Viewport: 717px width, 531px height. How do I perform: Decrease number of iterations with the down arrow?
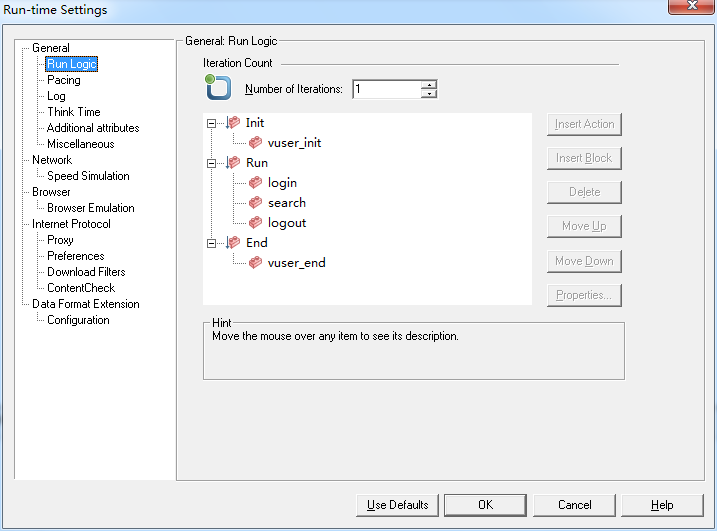429,94
